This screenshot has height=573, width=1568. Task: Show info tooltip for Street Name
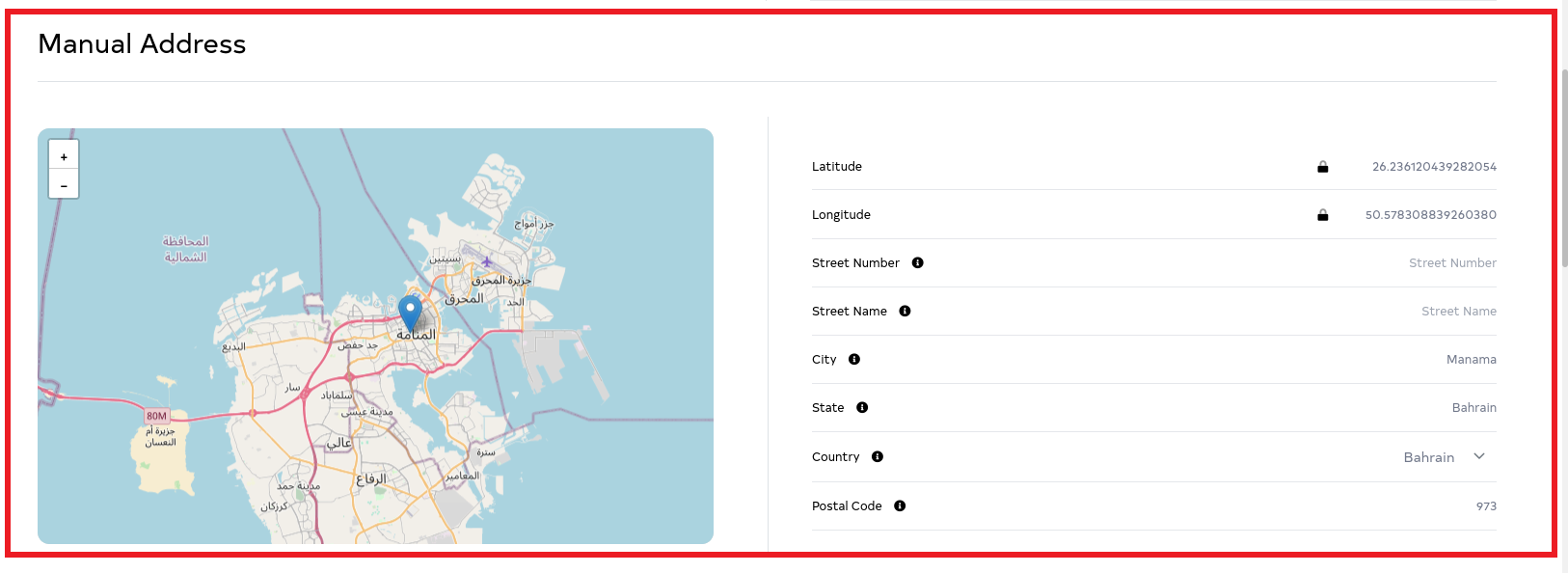click(x=905, y=311)
